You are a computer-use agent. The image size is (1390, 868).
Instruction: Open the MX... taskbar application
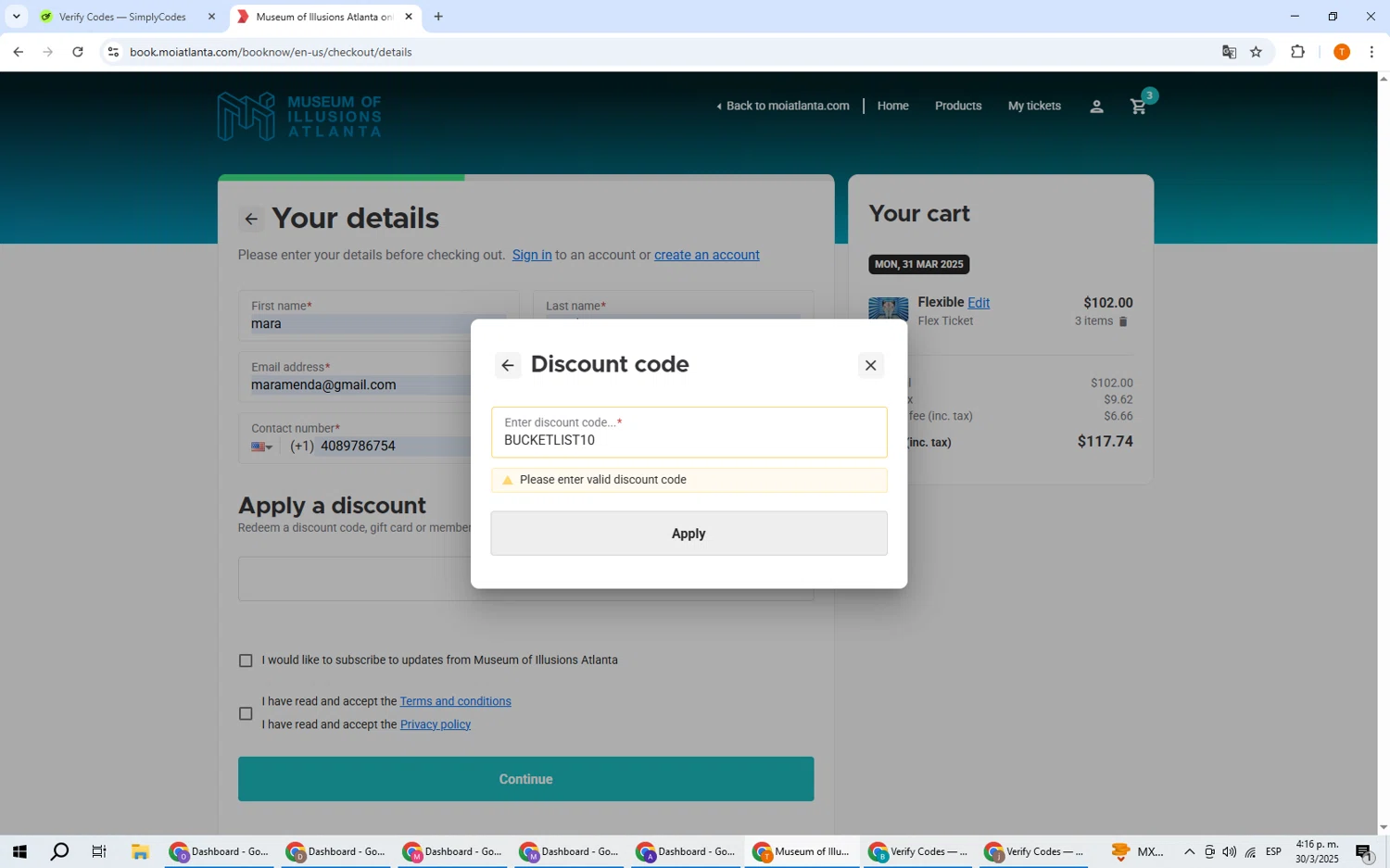[x=1138, y=851]
